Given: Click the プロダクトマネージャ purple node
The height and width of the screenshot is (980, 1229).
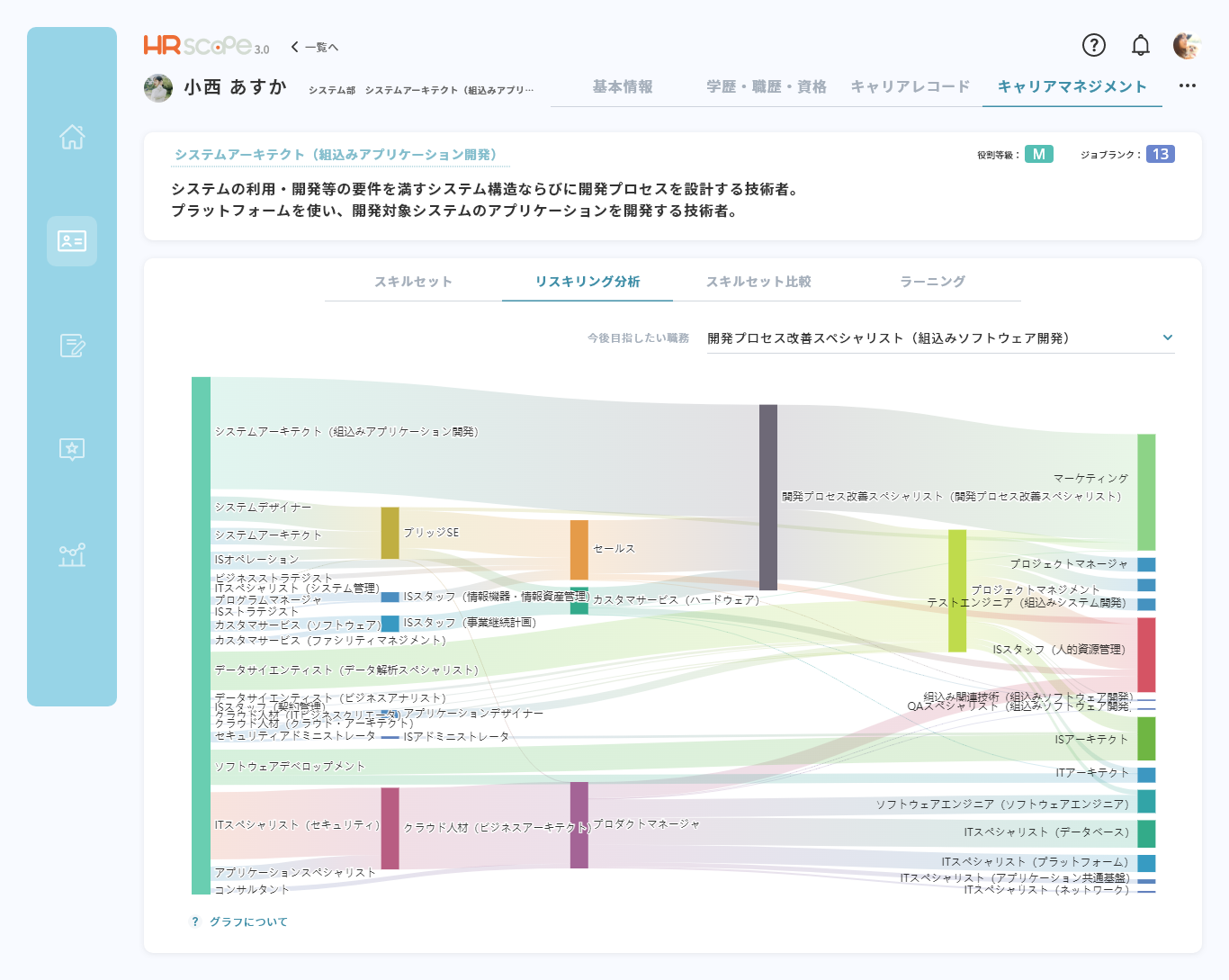Looking at the screenshot, I should (x=579, y=825).
